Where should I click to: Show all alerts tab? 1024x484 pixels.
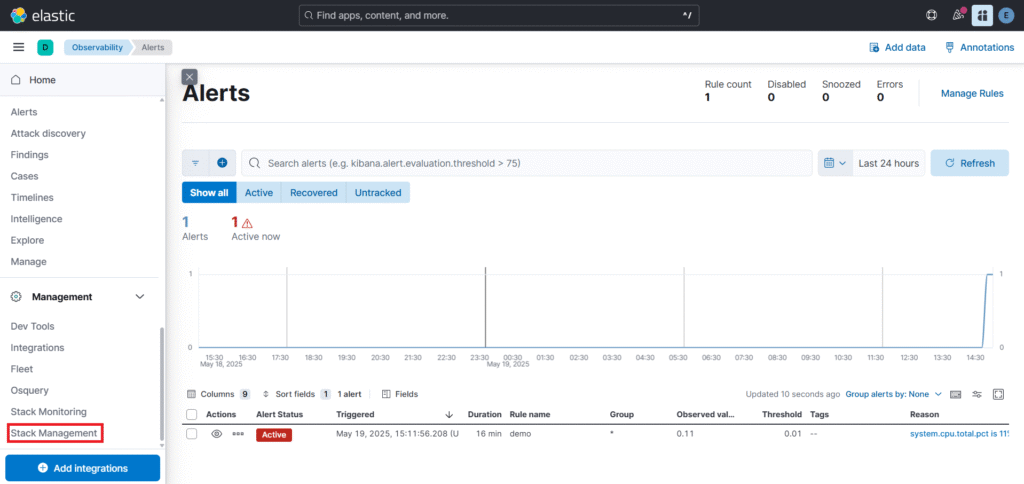209,193
